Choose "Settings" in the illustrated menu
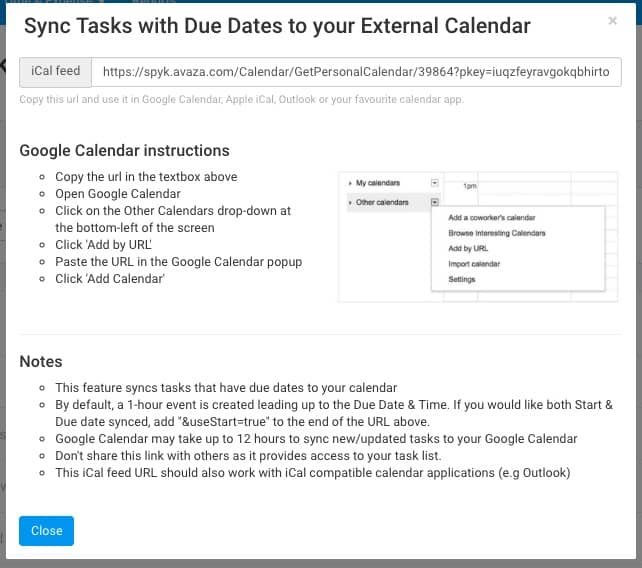This screenshot has height=568, width=642. click(462, 279)
